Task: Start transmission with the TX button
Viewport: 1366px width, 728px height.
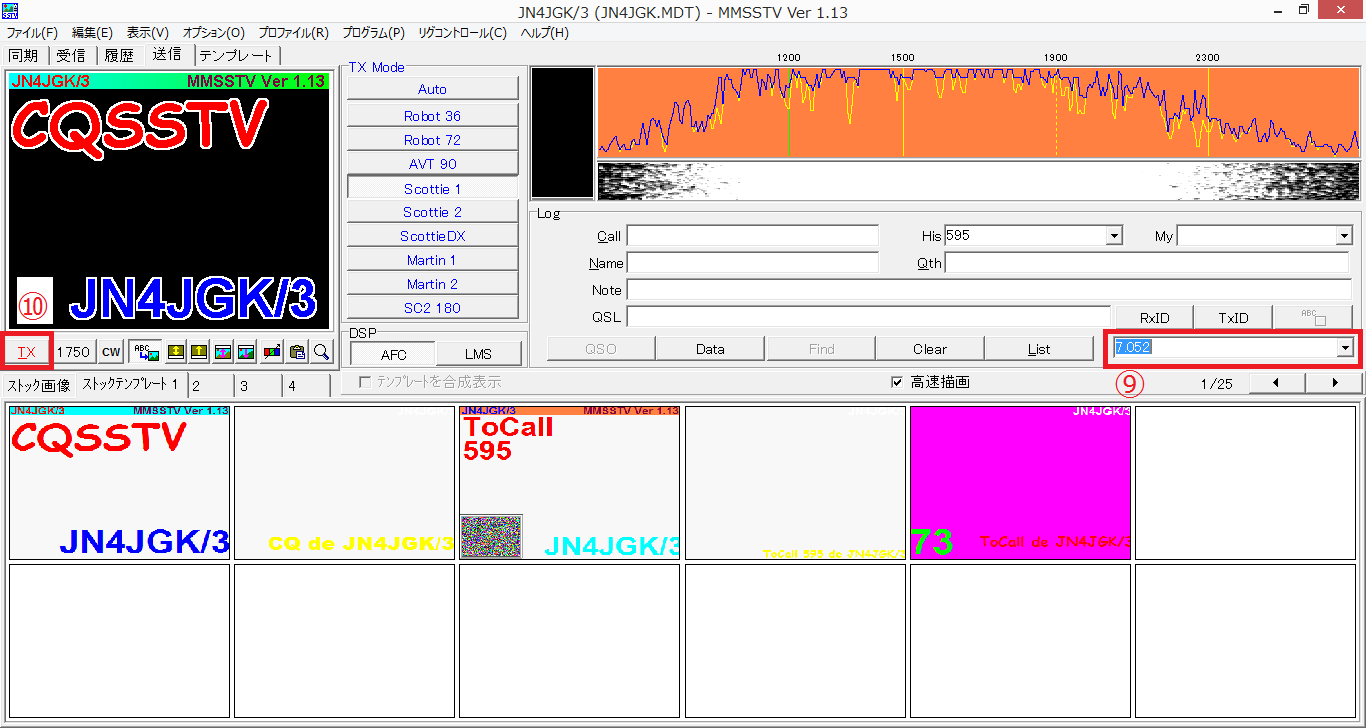Action: [x=26, y=352]
